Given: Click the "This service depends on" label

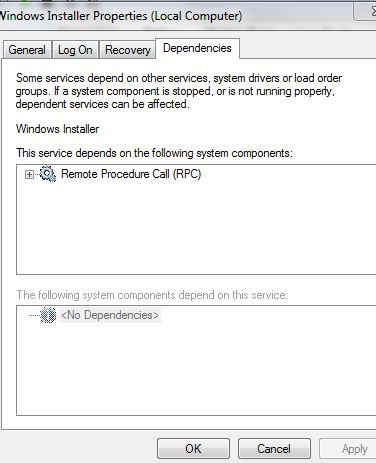Looking at the screenshot, I should (154, 153).
